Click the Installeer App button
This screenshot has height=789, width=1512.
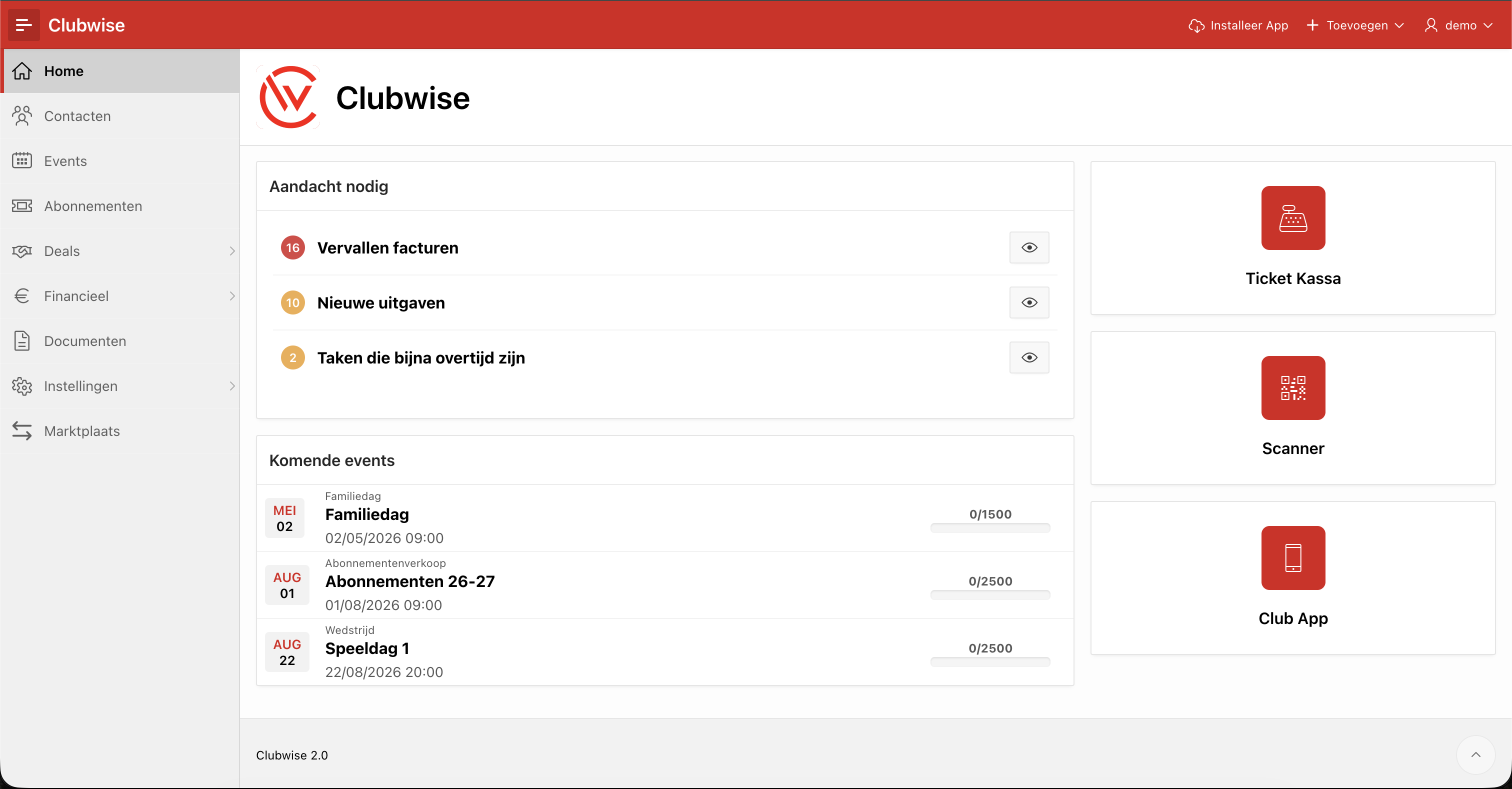point(1238,25)
